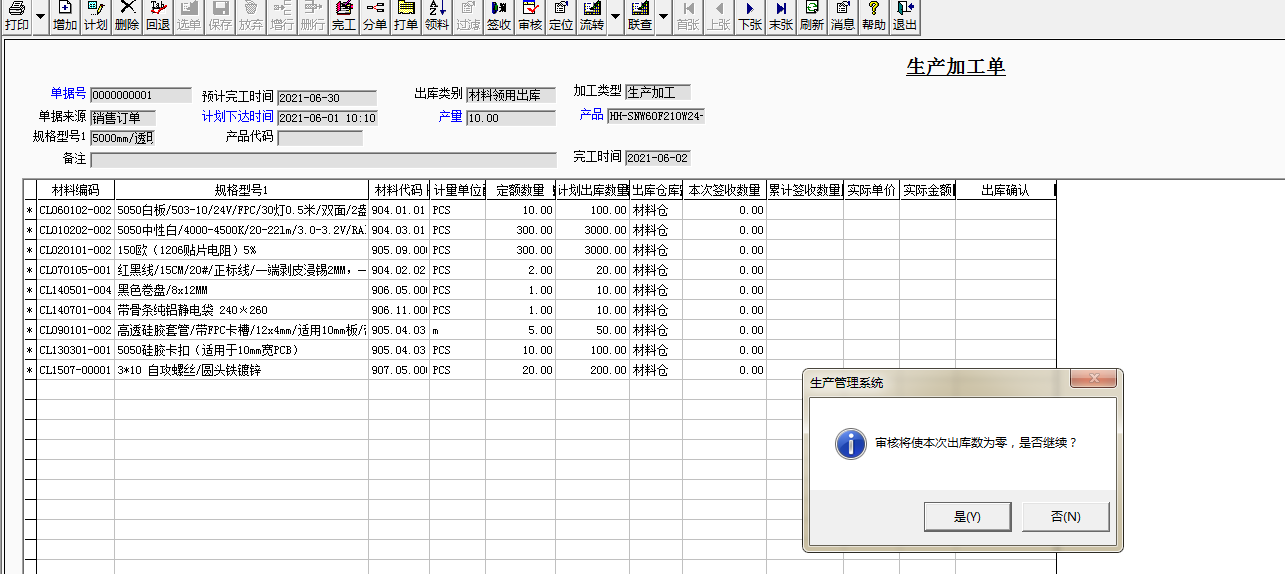Viewport: 1285px width, 574px height.
Task: Click the 出库类别 field 材料领用出库
Action: click(510, 96)
